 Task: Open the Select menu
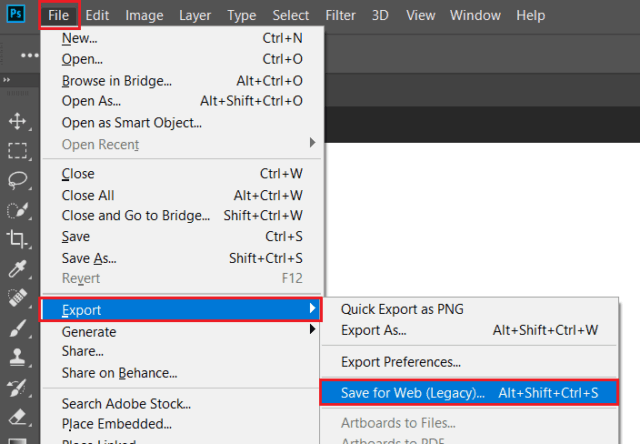click(x=290, y=15)
